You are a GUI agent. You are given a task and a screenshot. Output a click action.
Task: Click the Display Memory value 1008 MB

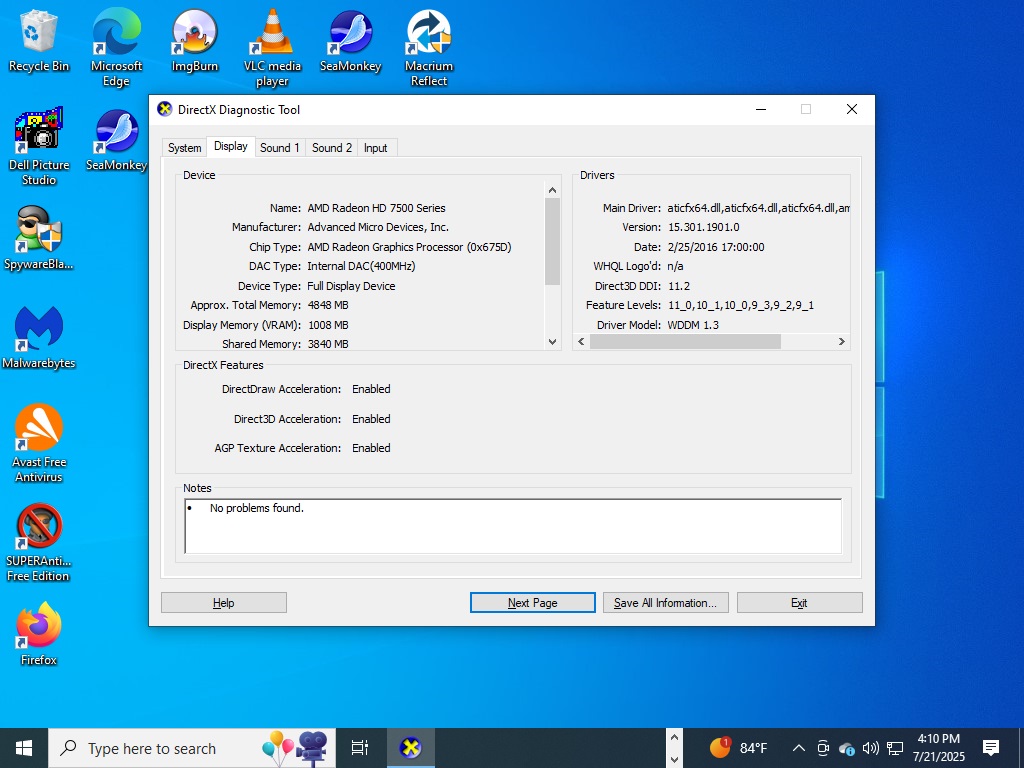coord(328,325)
